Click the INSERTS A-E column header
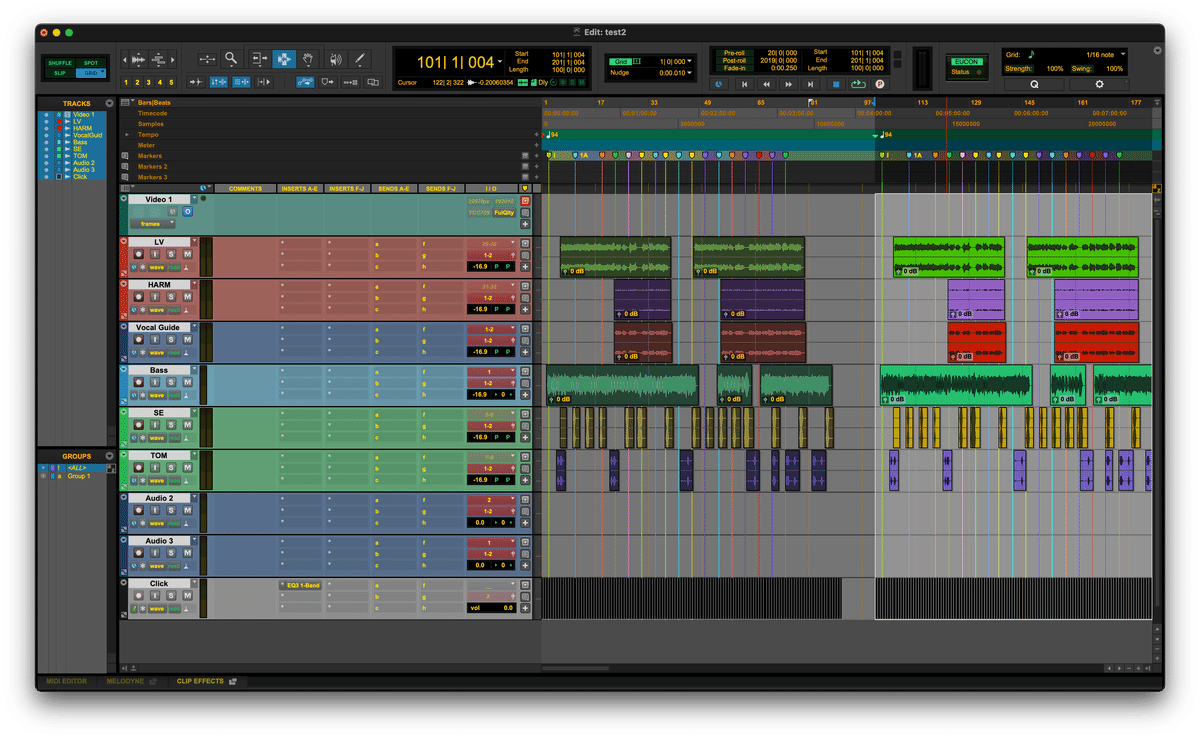 point(301,188)
